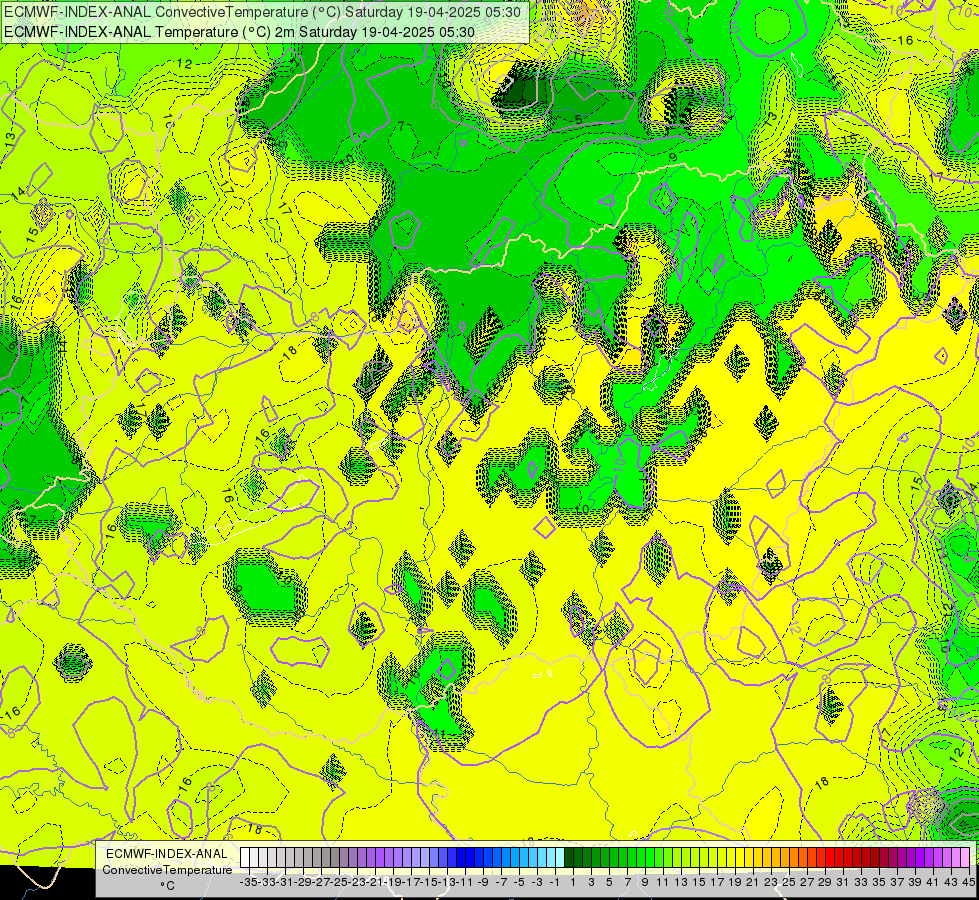Click the legend scale value 13

tap(681, 882)
